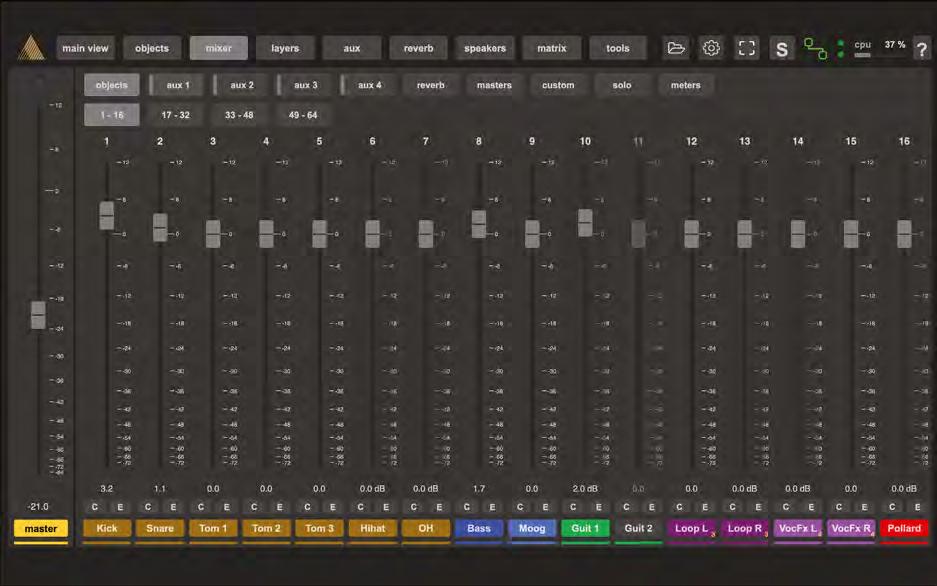Select the Hihat channel label
937x586 pixels.
[x=372, y=529]
